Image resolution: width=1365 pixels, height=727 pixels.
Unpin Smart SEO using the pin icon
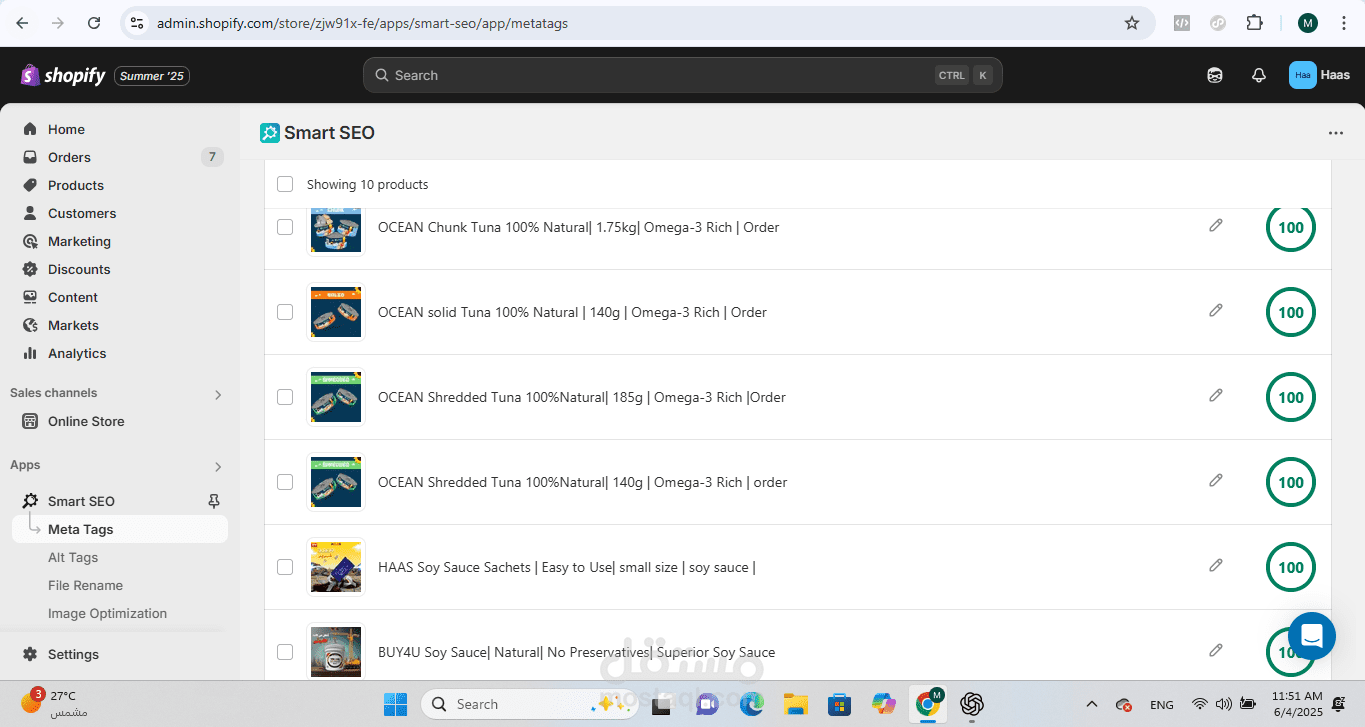(x=213, y=501)
